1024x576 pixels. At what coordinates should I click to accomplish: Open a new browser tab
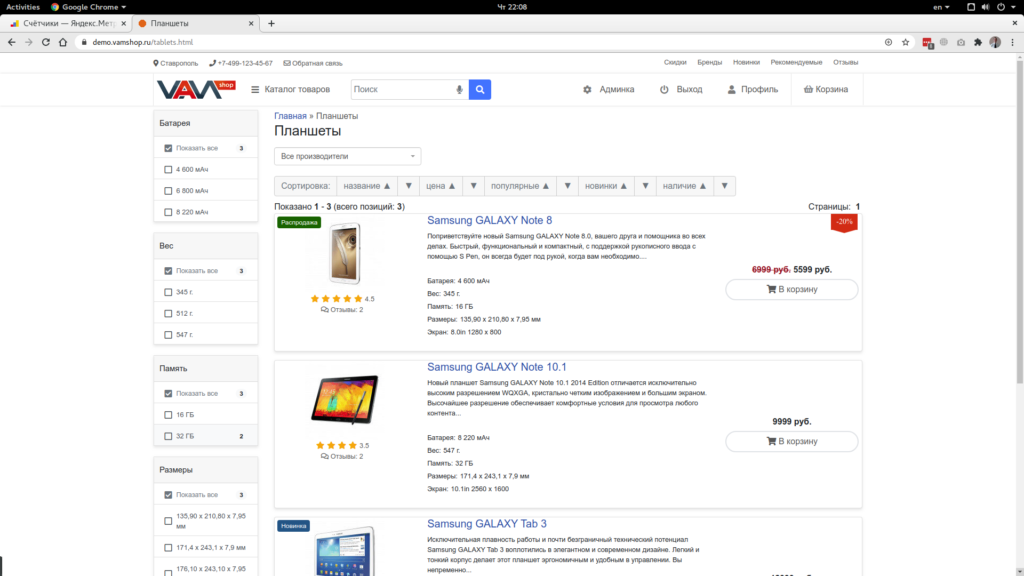[x=271, y=24]
